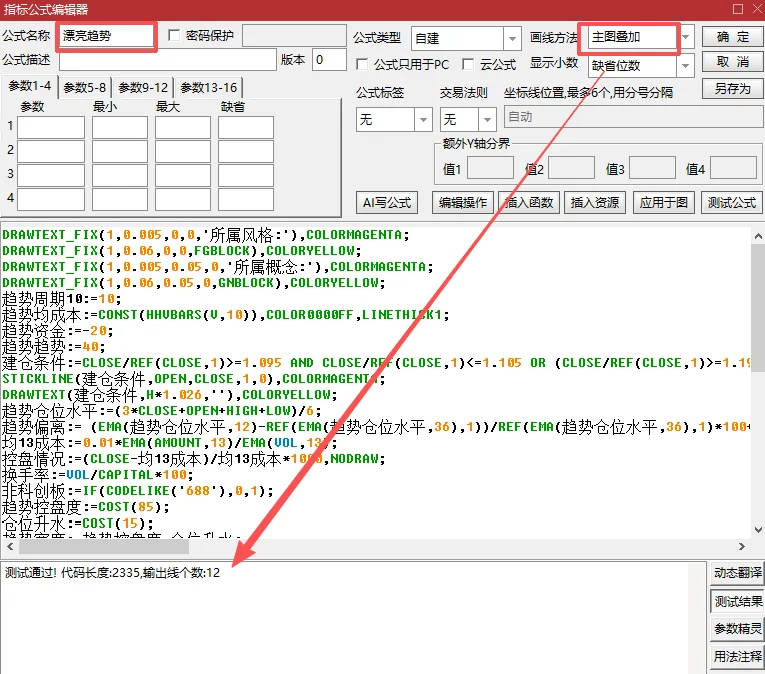Open the 画线方法 dropdown arrow
The height and width of the screenshot is (674, 765).
tap(685, 37)
